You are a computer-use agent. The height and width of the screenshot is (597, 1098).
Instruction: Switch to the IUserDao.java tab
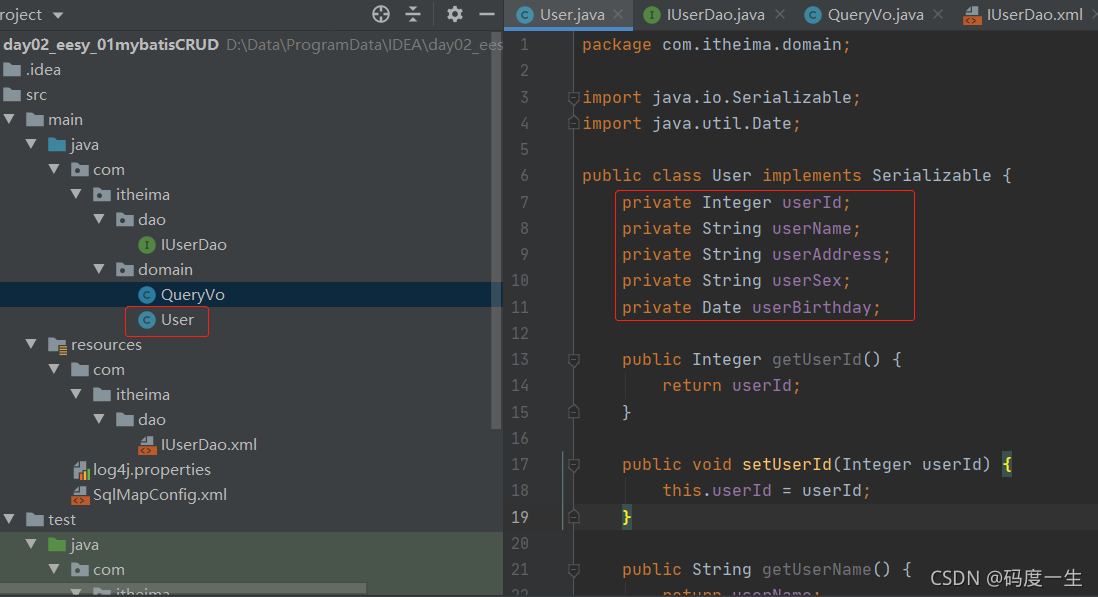(x=715, y=15)
